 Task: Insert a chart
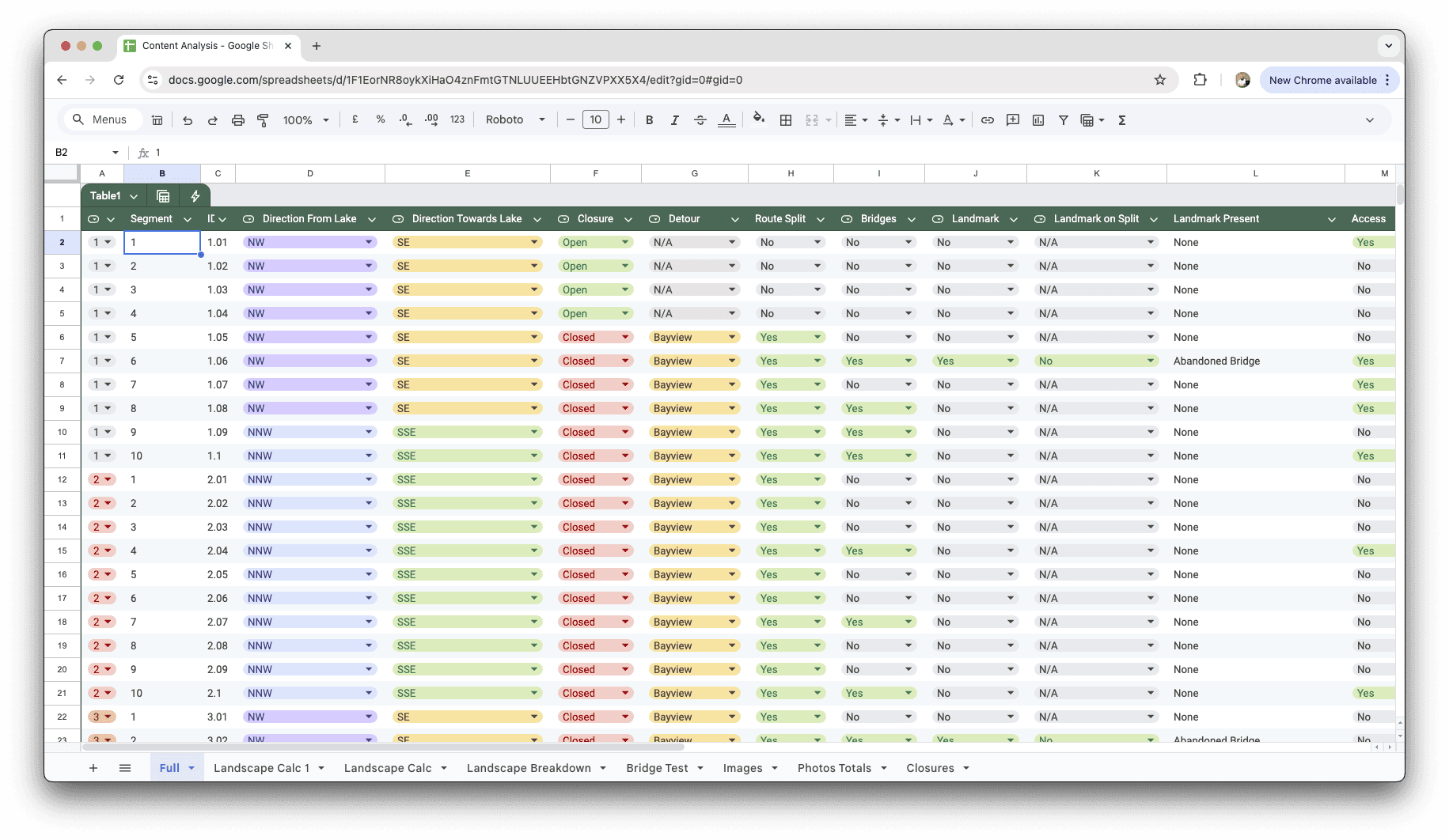click(x=1038, y=120)
